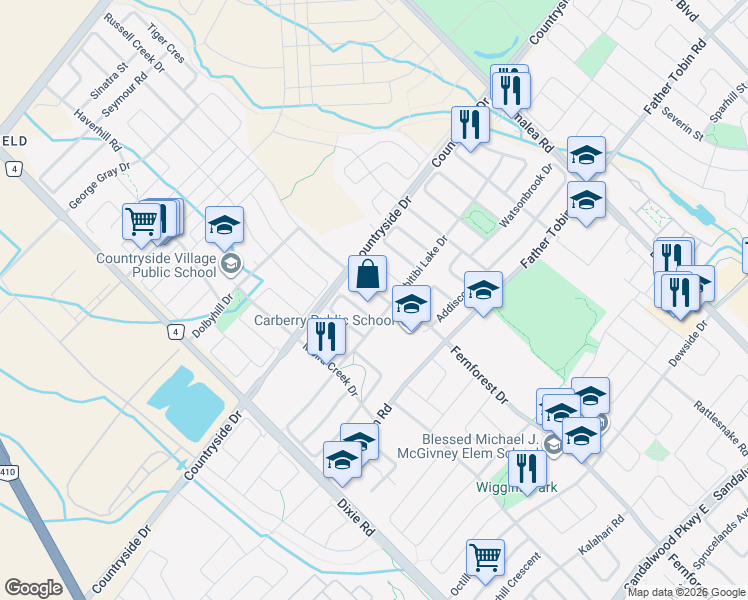748x600 pixels.
Task: Click the Blessed Michael J. McGivney school place icon
Action: coord(553,445)
